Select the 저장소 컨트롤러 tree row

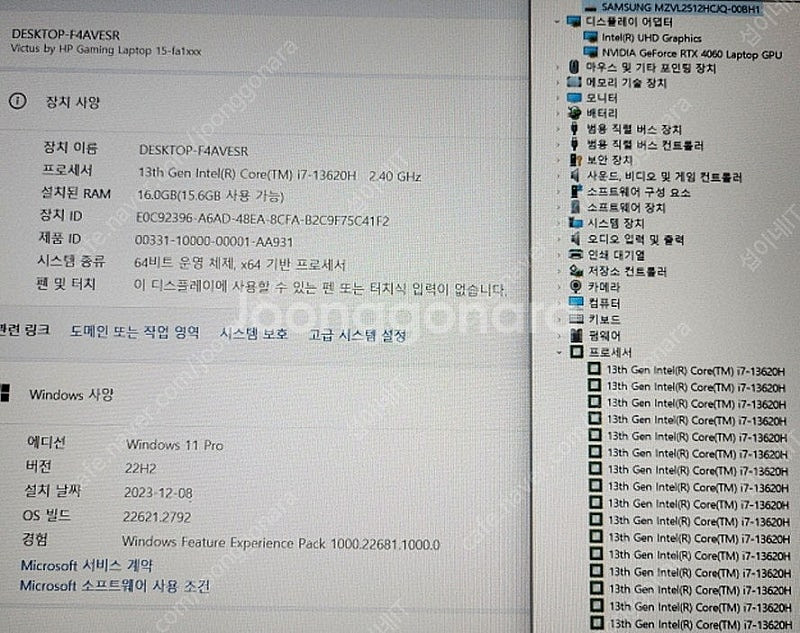(628, 271)
